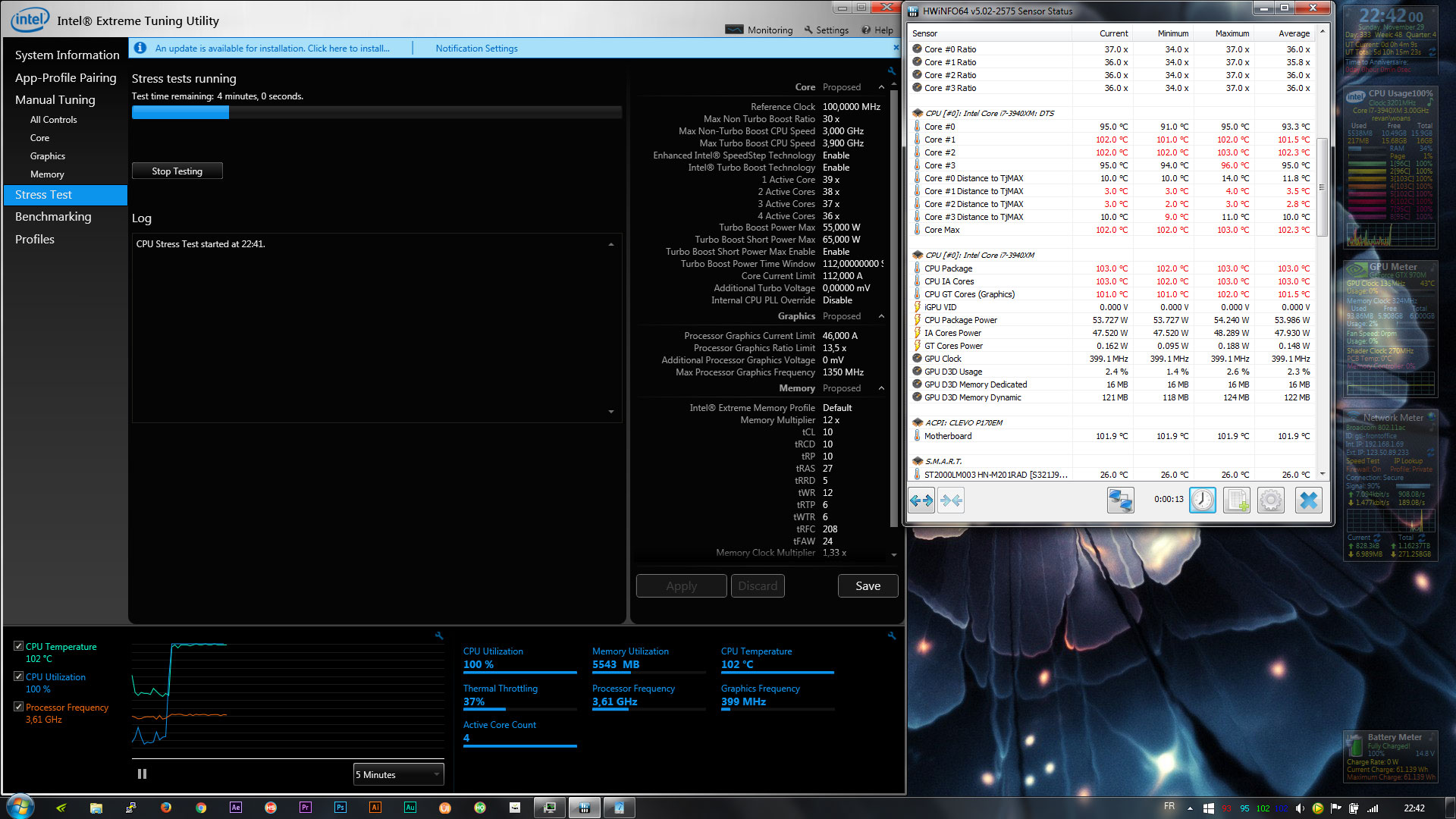Open Windows Explorer from the taskbar
The image size is (1456, 819).
[96, 808]
